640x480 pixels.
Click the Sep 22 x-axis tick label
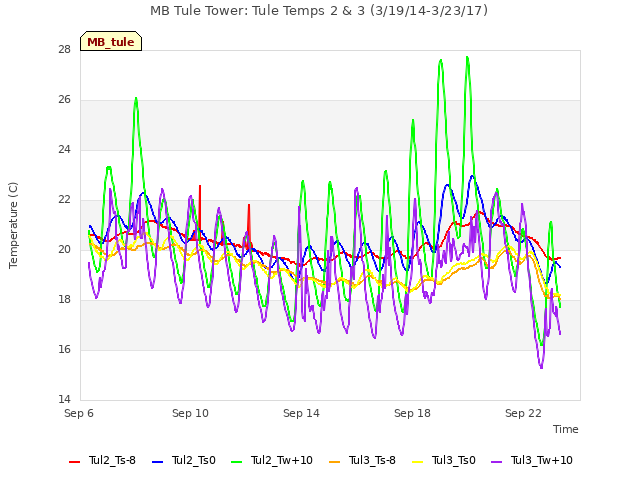click(x=523, y=413)
